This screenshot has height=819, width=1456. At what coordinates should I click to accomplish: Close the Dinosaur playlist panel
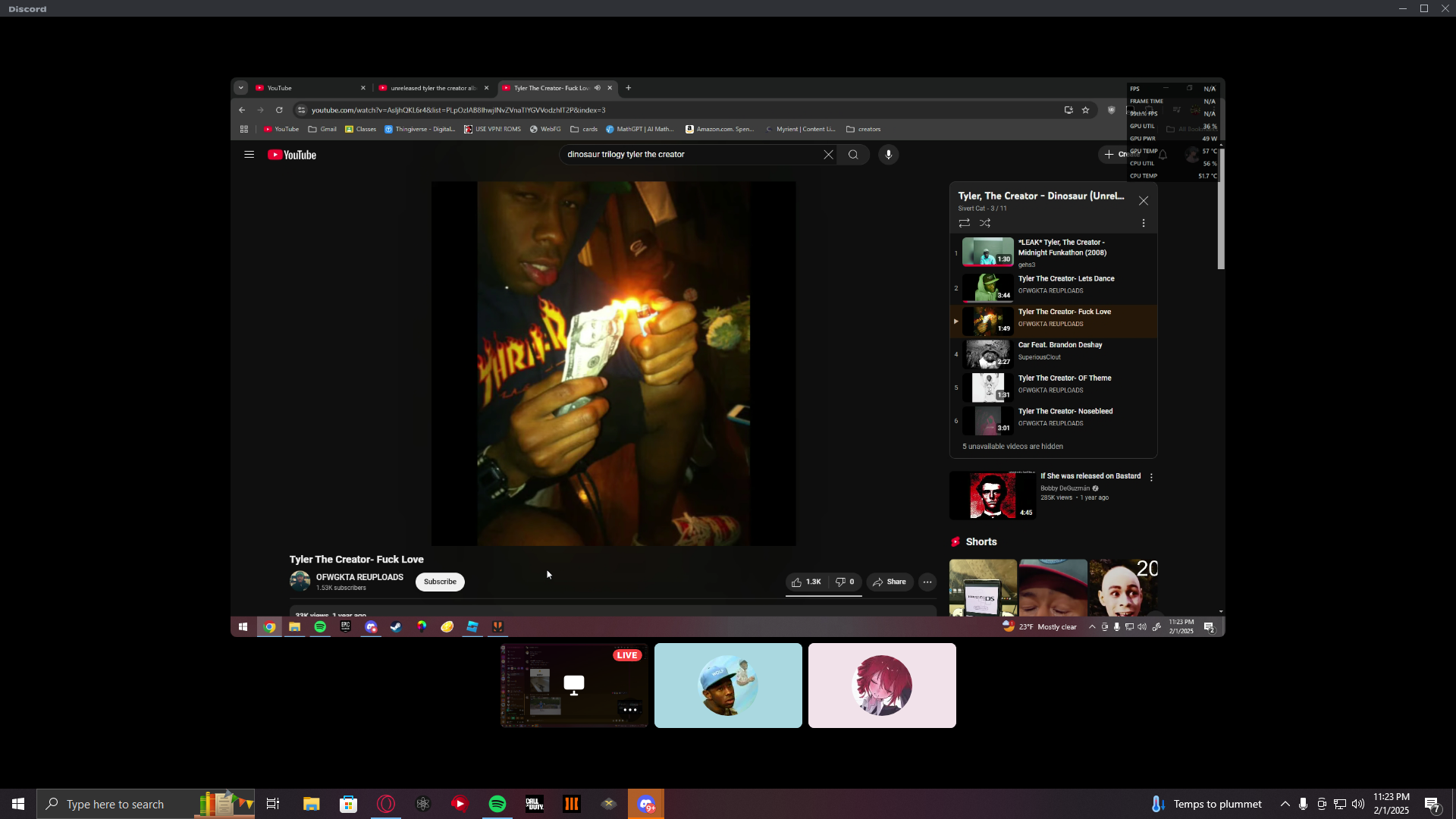(1143, 201)
